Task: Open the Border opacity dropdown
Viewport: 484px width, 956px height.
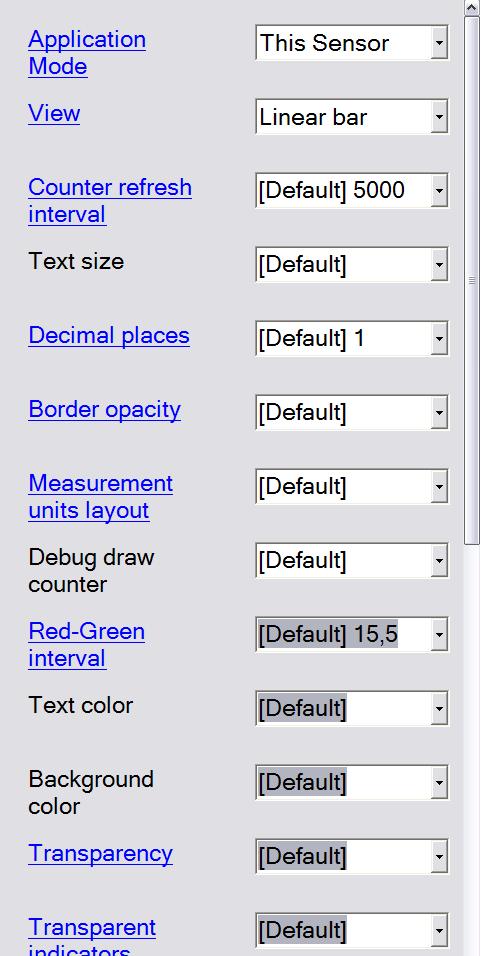Action: click(352, 412)
